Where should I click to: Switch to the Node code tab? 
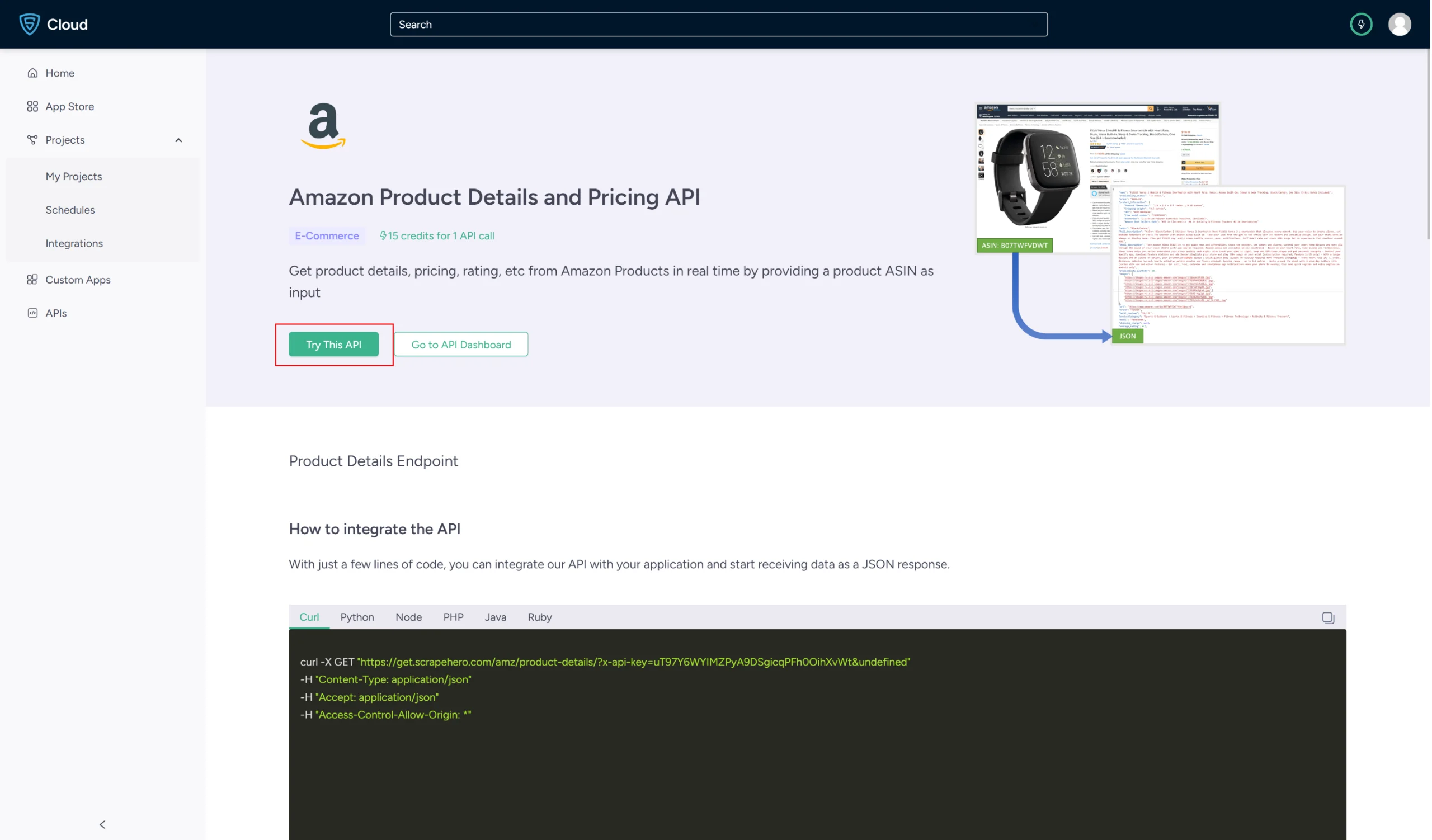point(408,617)
